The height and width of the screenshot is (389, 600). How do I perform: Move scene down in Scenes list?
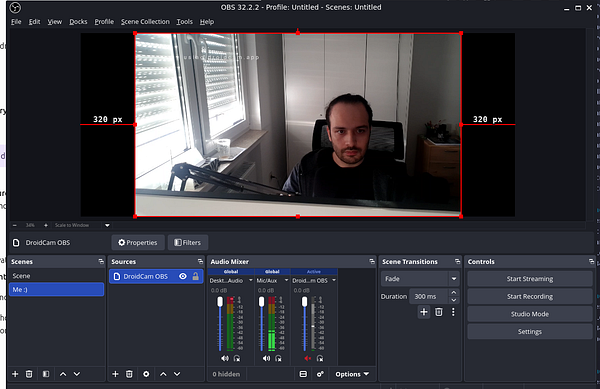[77, 374]
